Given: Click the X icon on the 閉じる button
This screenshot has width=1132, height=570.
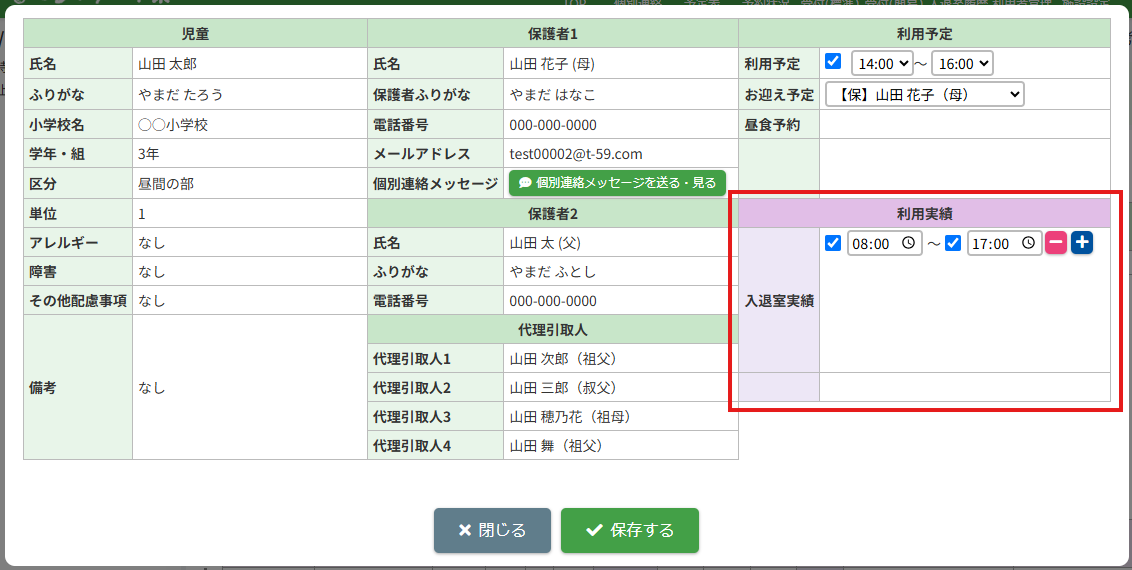Looking at the screenshot, I should coord(464,530).
